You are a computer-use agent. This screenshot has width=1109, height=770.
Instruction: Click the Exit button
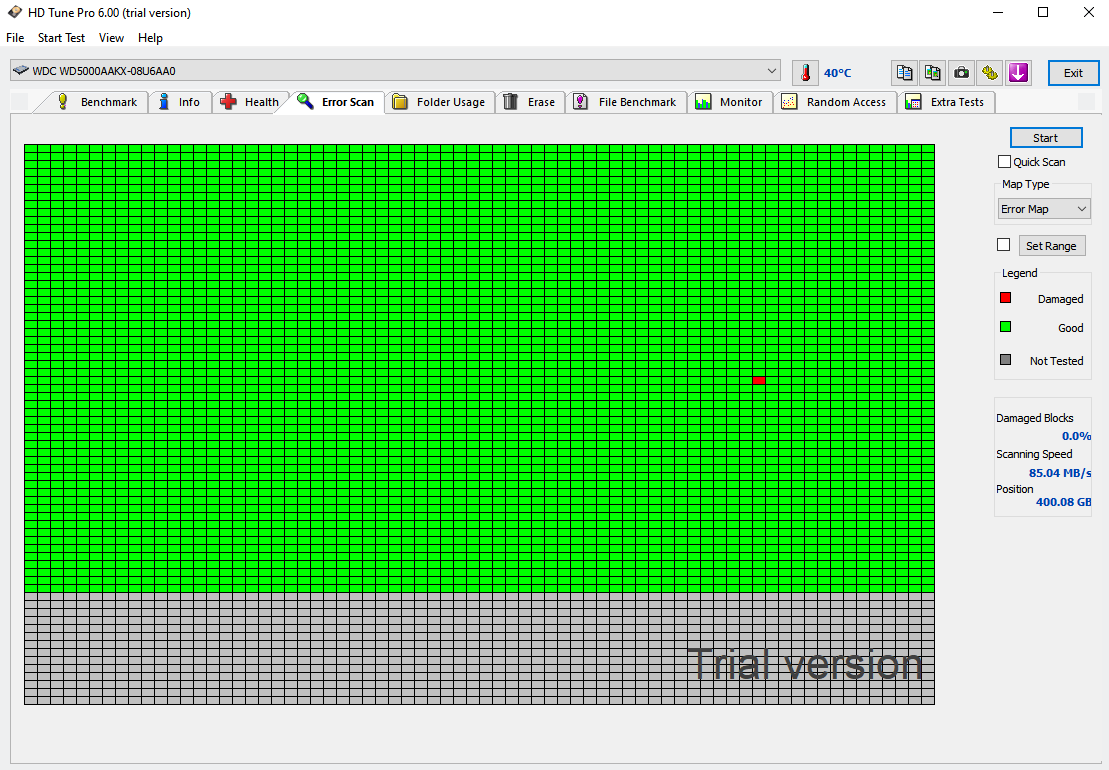pos(1073,73)
